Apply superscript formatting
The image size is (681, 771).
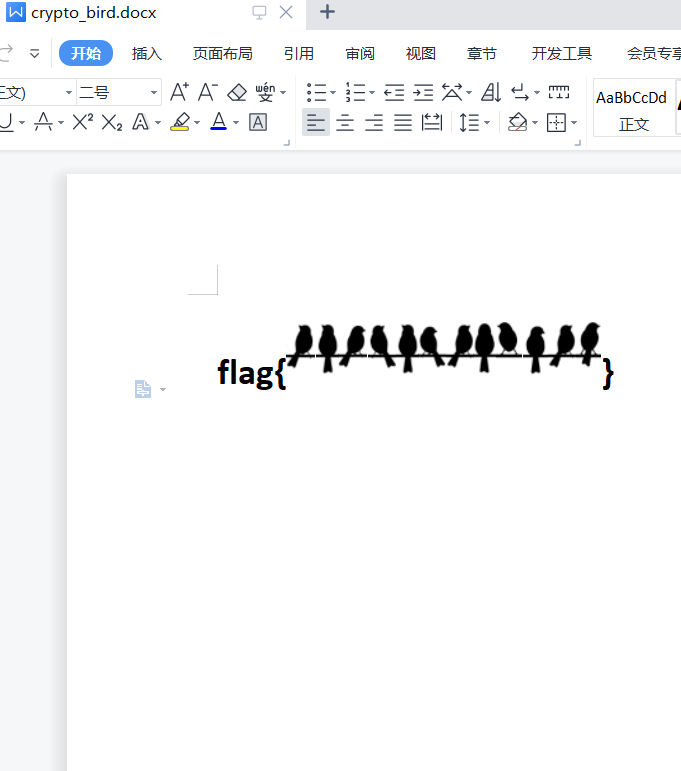tap(83, 123)
